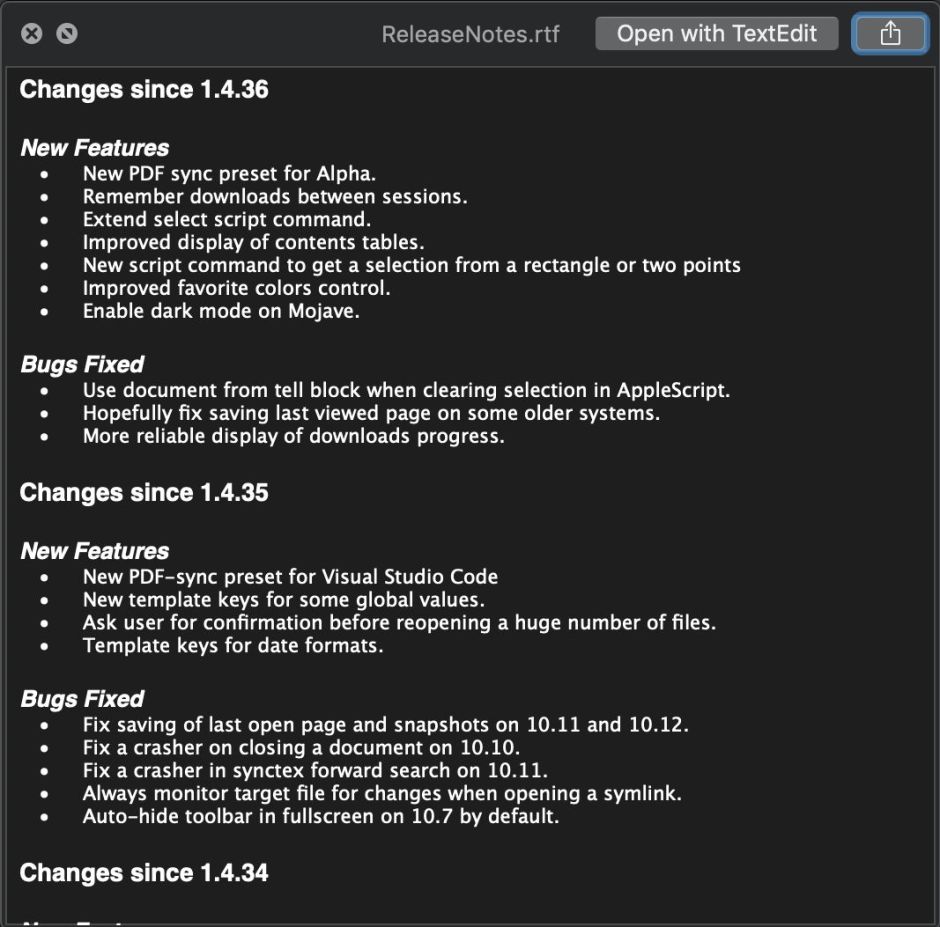Screen dimensions: 940x927
Task: Click the ReleaseNotes.rtf window title
Action: [x=470, y=35]
